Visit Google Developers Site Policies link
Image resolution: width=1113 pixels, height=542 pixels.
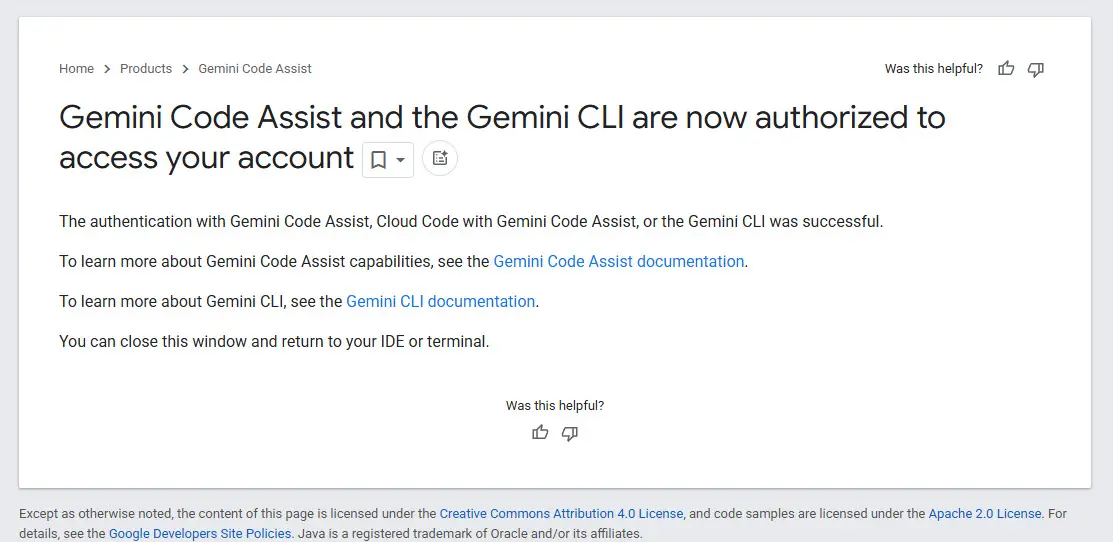pyautogui.click(x=200, y=534)
